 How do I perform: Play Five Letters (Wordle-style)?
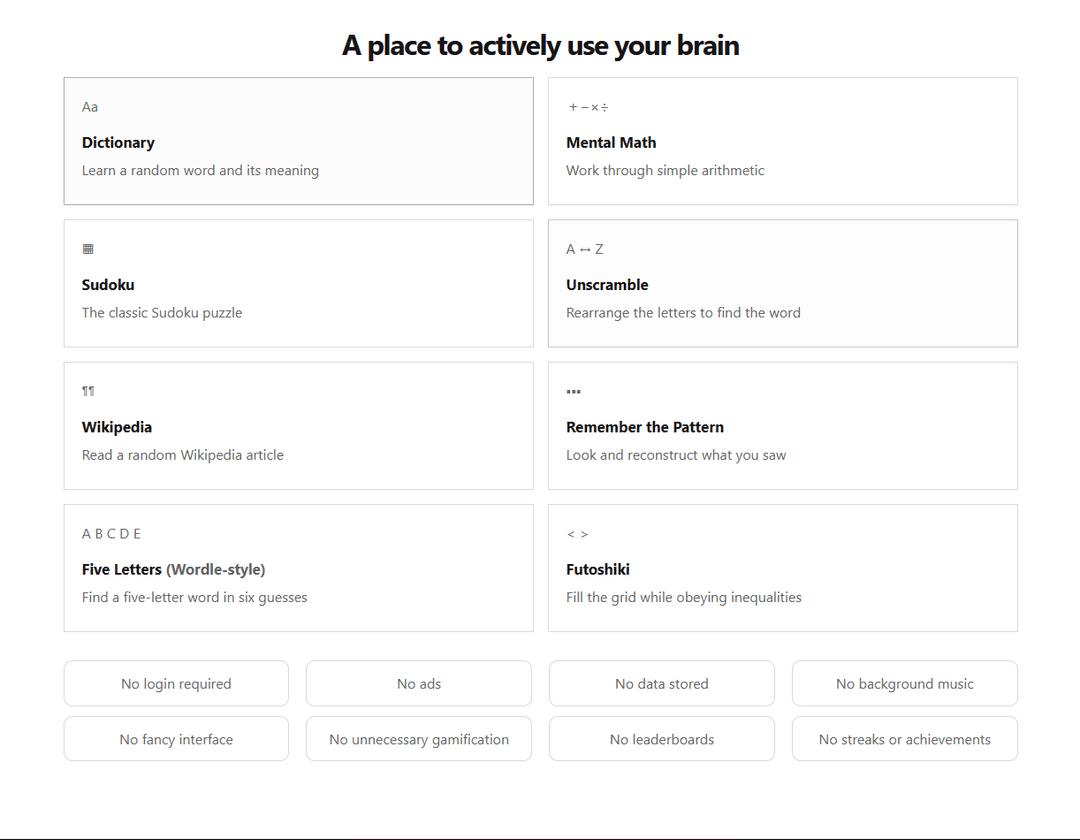click(299, 568)
